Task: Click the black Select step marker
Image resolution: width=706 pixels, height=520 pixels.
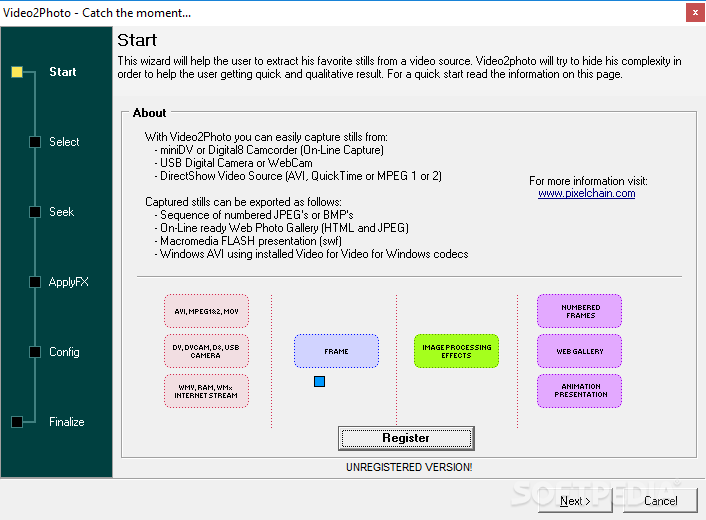Action: pos(35,142)
